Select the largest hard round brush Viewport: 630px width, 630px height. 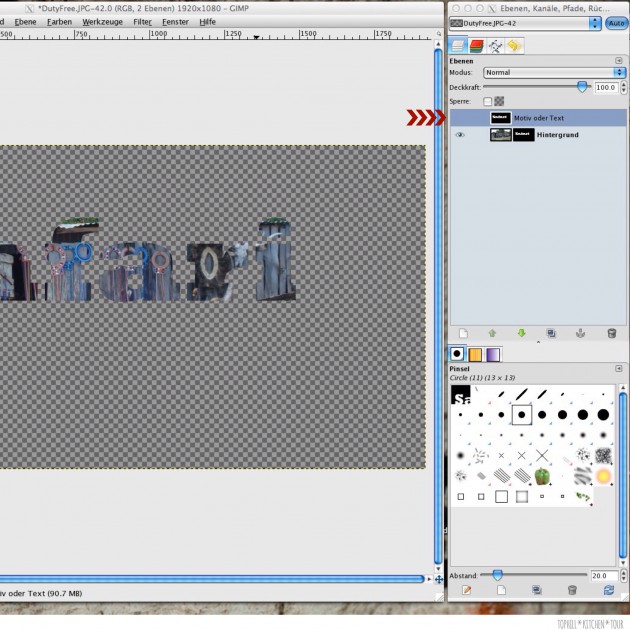coord(603,415)
